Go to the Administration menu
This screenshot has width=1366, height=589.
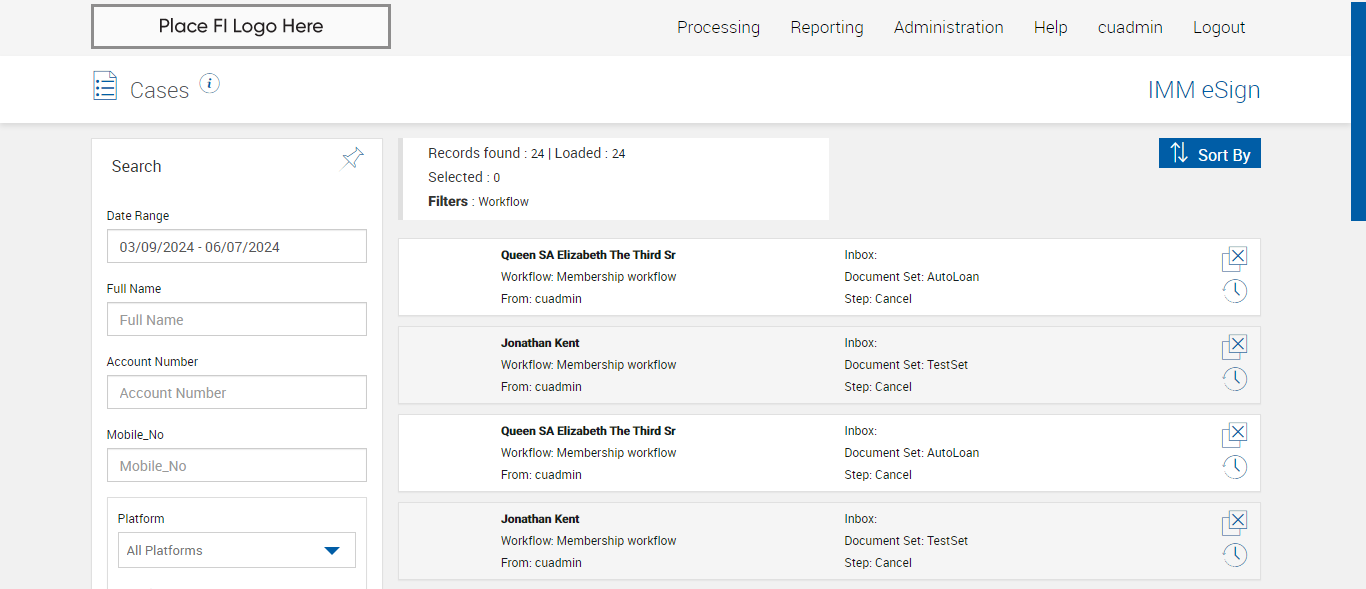point(949,27)
